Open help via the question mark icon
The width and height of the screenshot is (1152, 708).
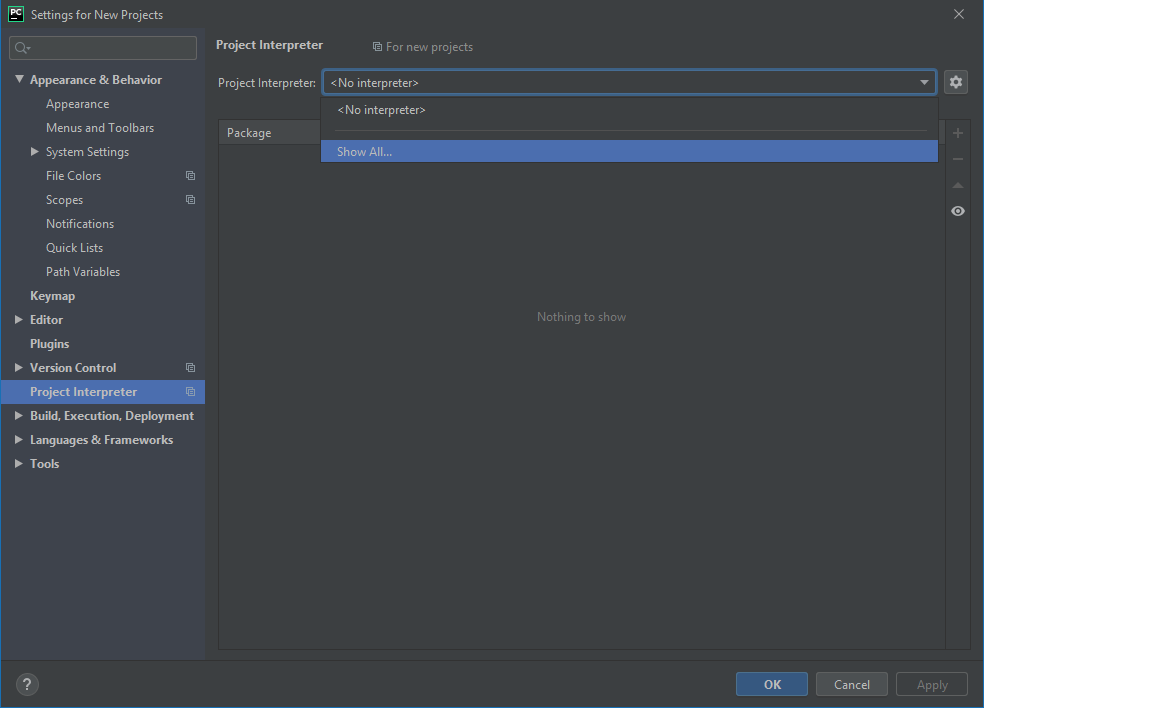26,684
